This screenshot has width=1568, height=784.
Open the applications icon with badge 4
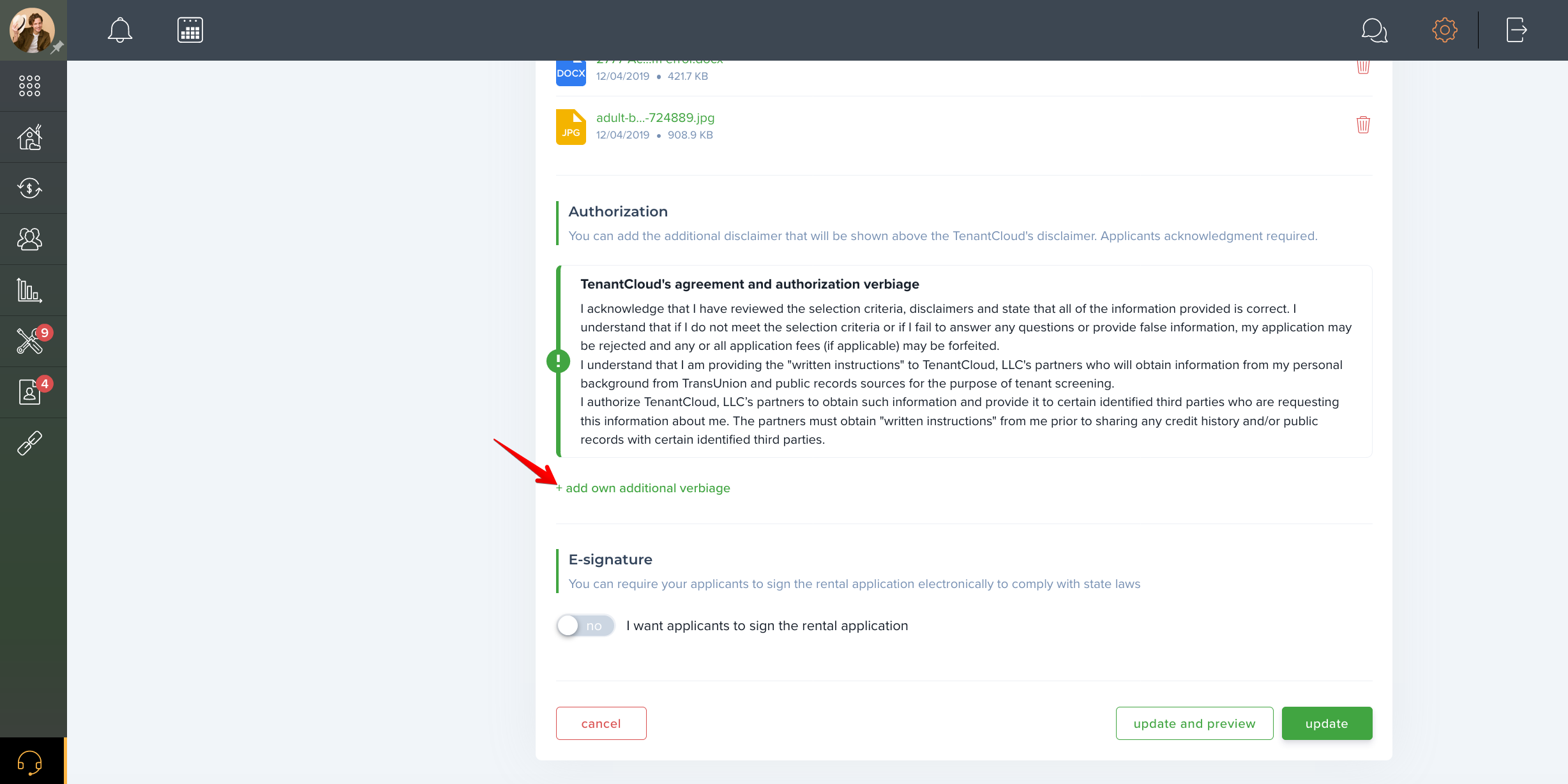click(29, 392)
